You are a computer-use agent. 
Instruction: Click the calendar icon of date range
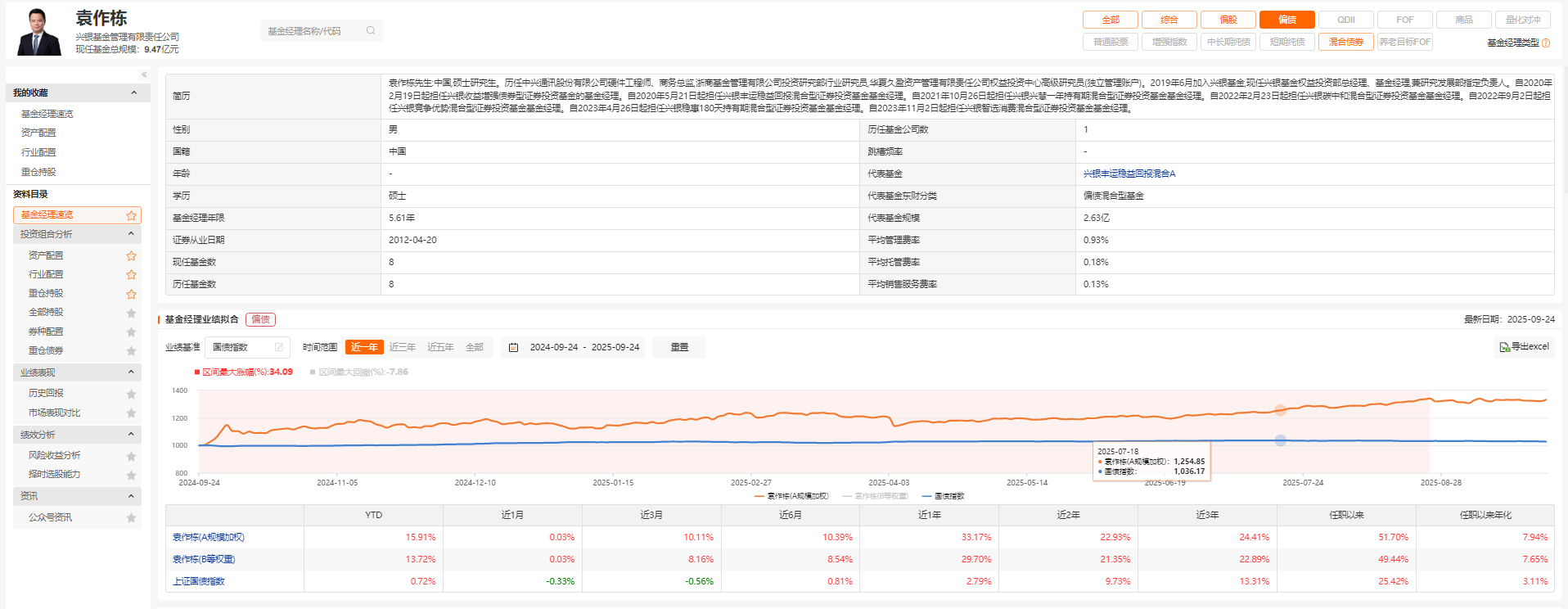(514, 347)
